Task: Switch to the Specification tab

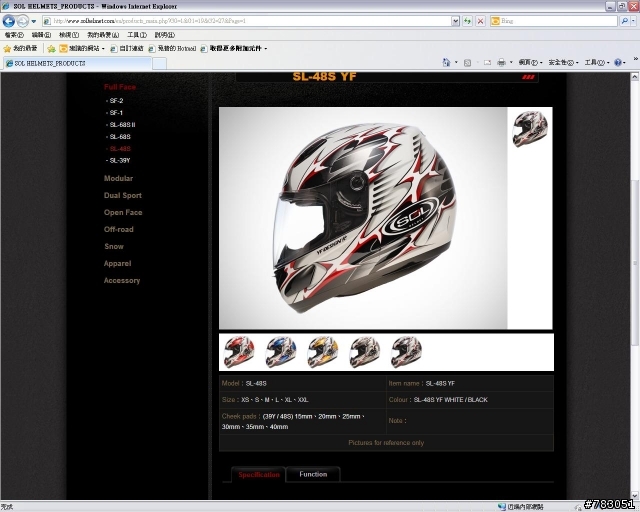Action: (x=259, y=475)
